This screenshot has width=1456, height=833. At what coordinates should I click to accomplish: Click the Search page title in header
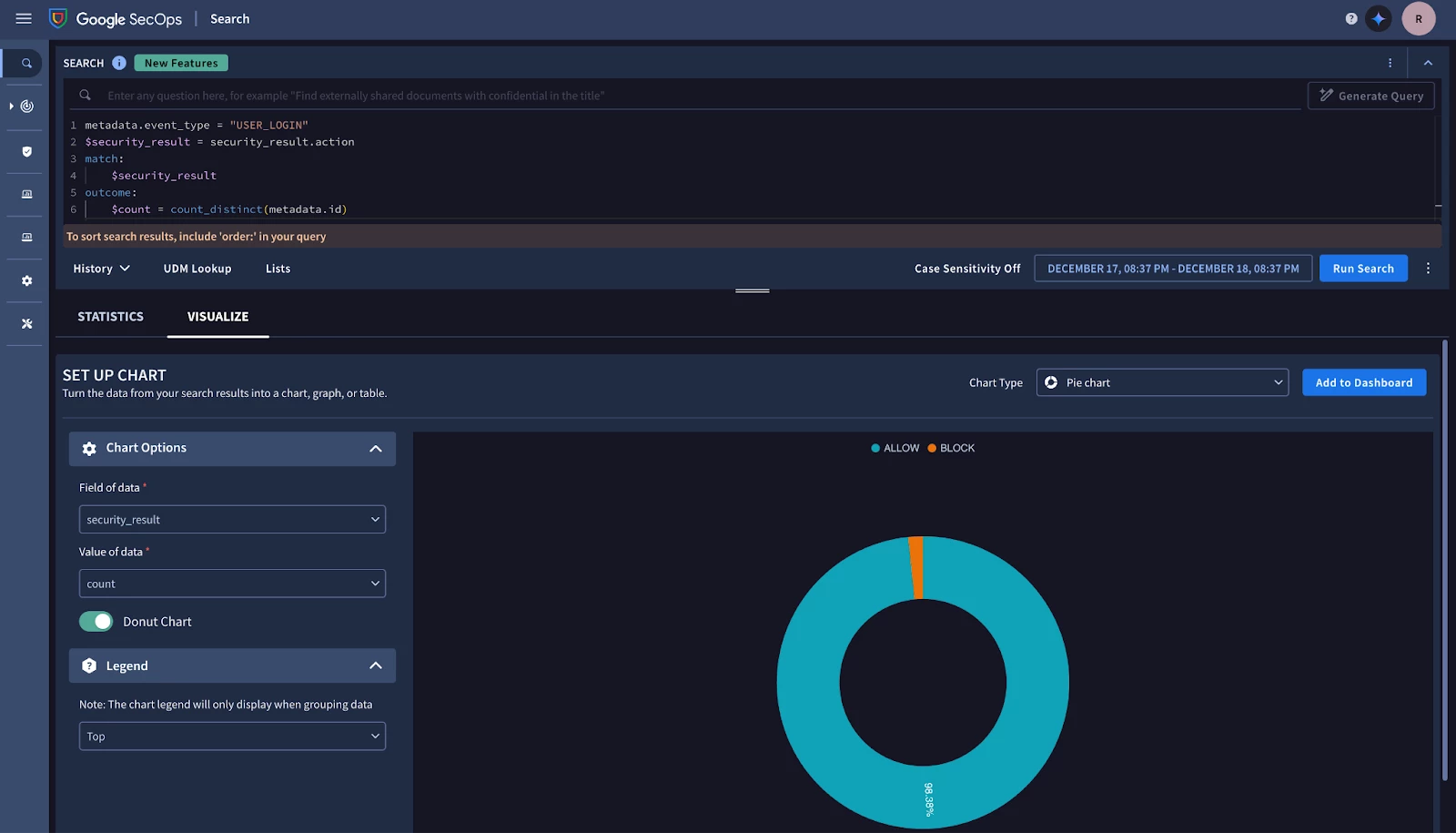[229, 18]
